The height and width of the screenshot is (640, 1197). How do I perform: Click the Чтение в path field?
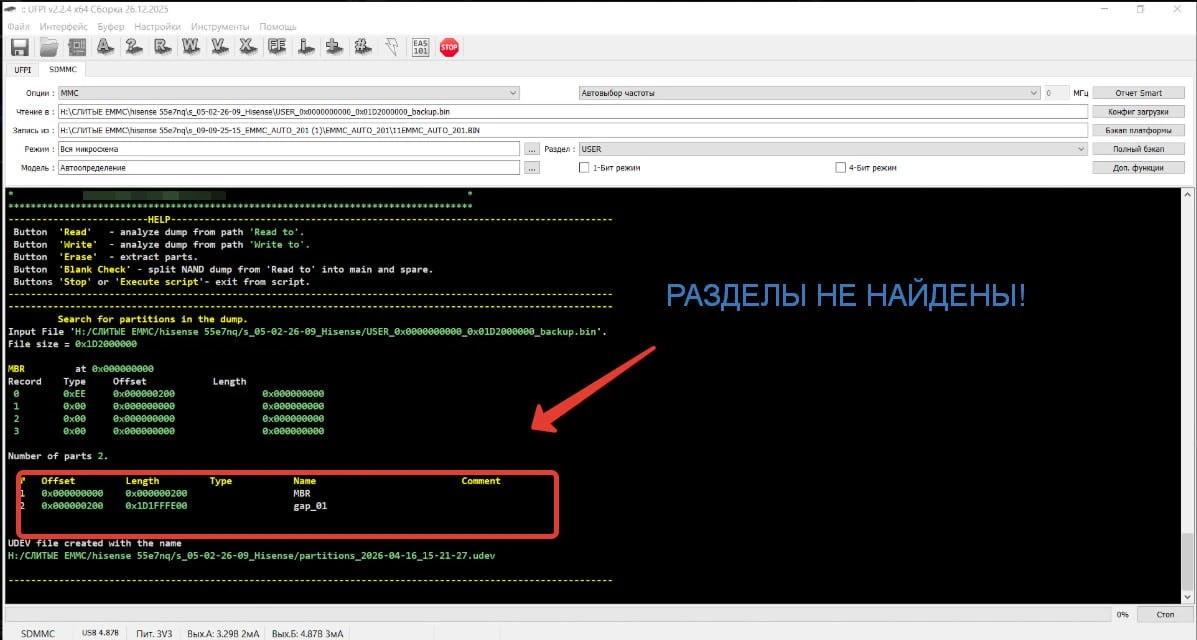573,112
